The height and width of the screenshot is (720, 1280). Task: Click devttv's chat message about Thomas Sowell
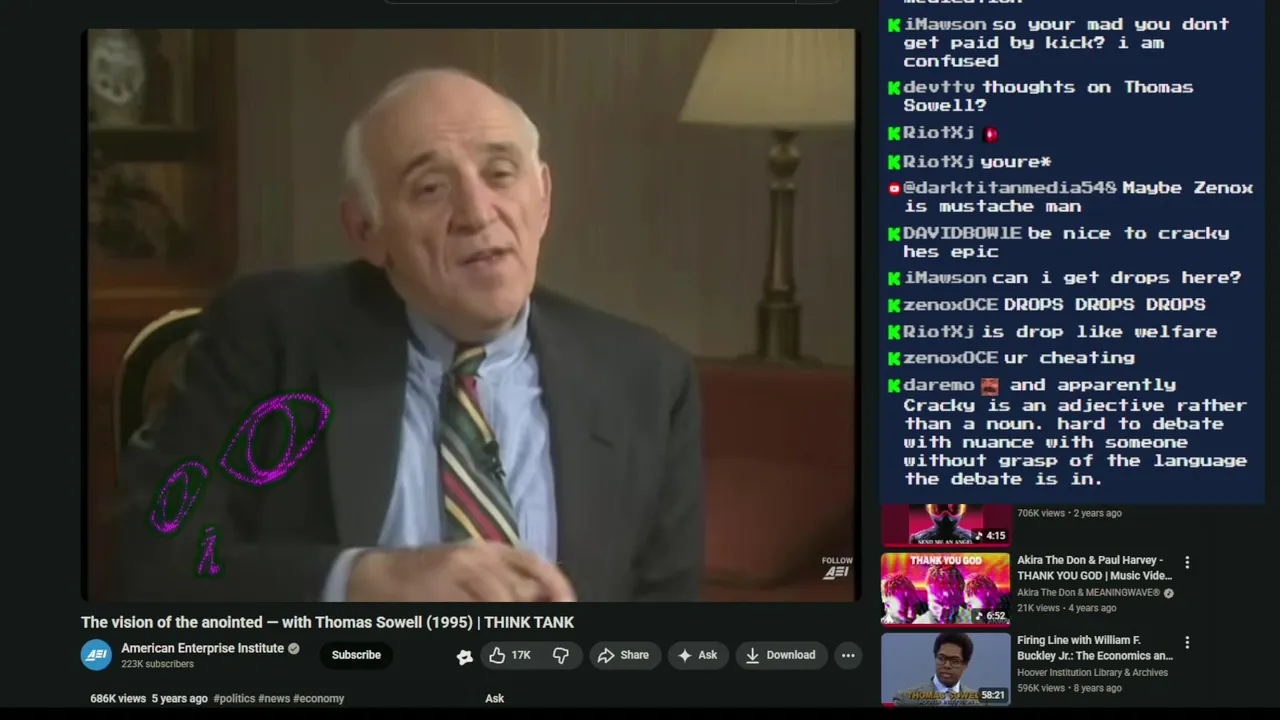coord(1040,96)
